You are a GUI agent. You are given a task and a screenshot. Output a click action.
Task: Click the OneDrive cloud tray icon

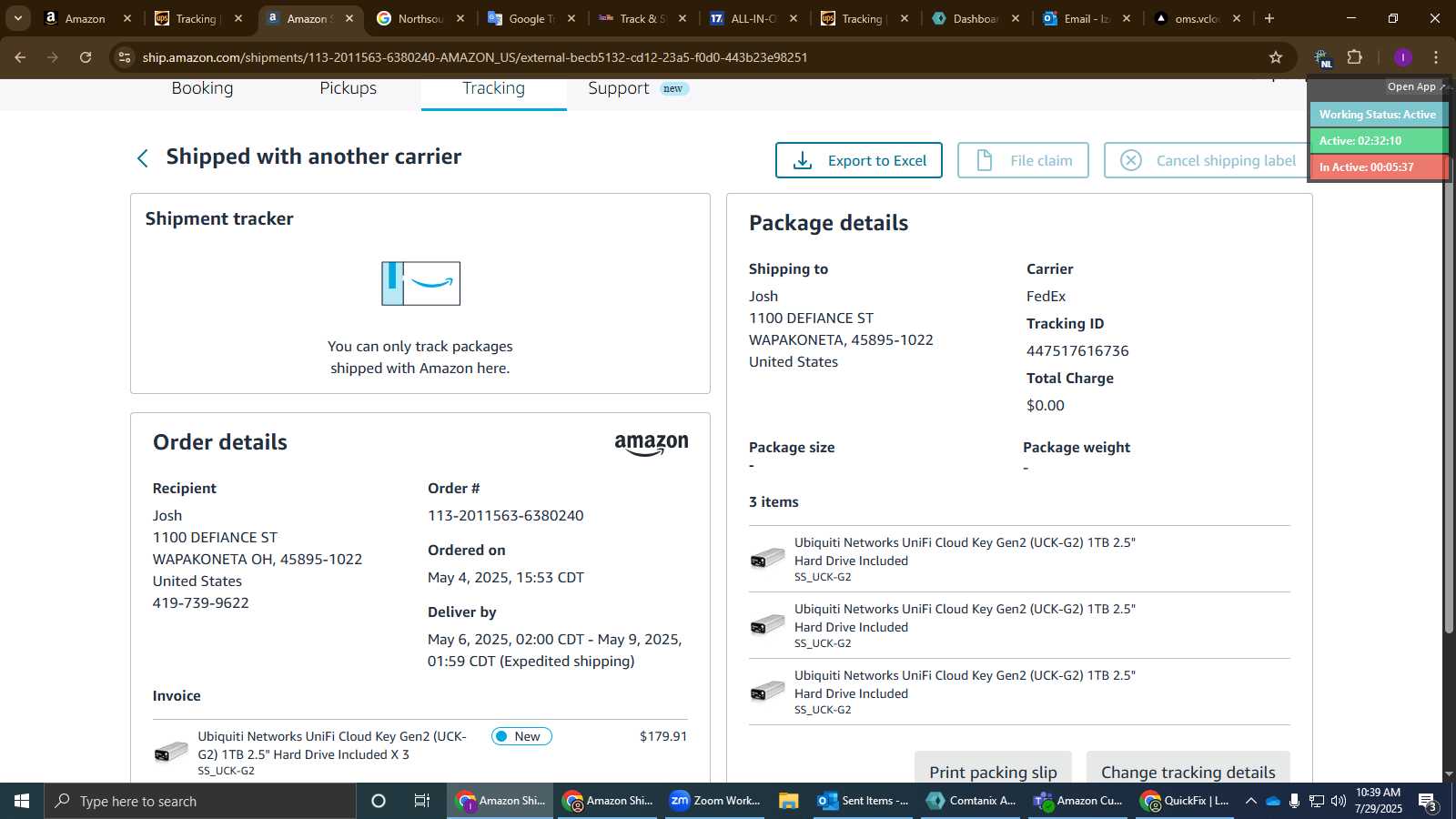1273,801
